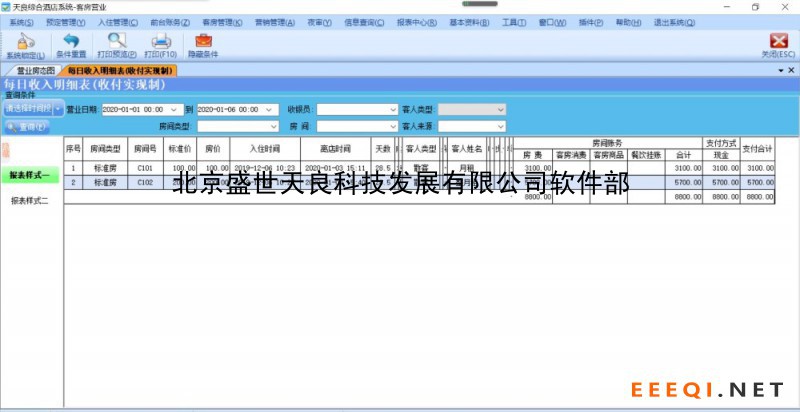The image size is (800, 412).
Task: Open the 报表中心 menu
Action: [x=414, y=21]
